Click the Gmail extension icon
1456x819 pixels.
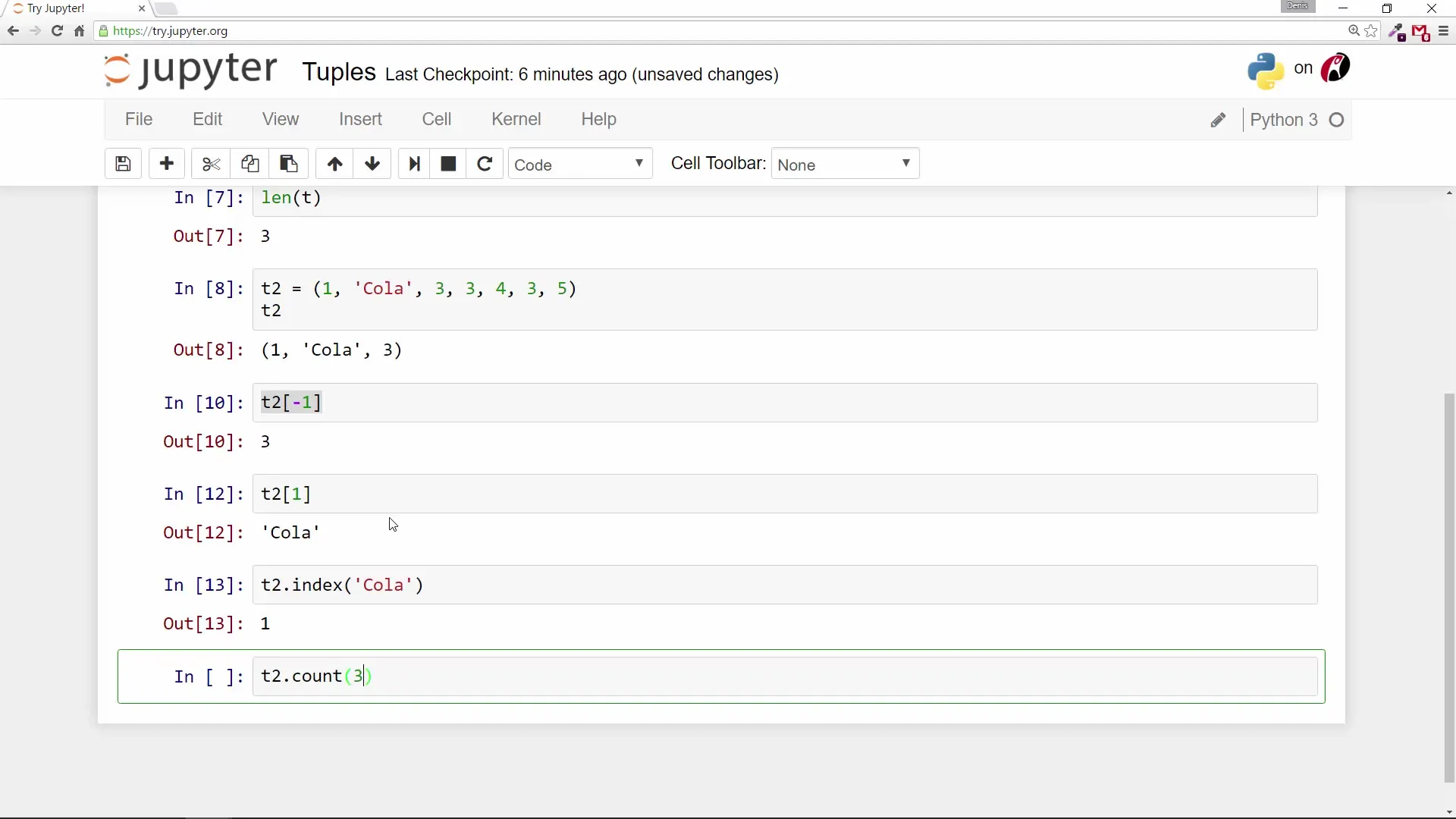click(1421, 32)
